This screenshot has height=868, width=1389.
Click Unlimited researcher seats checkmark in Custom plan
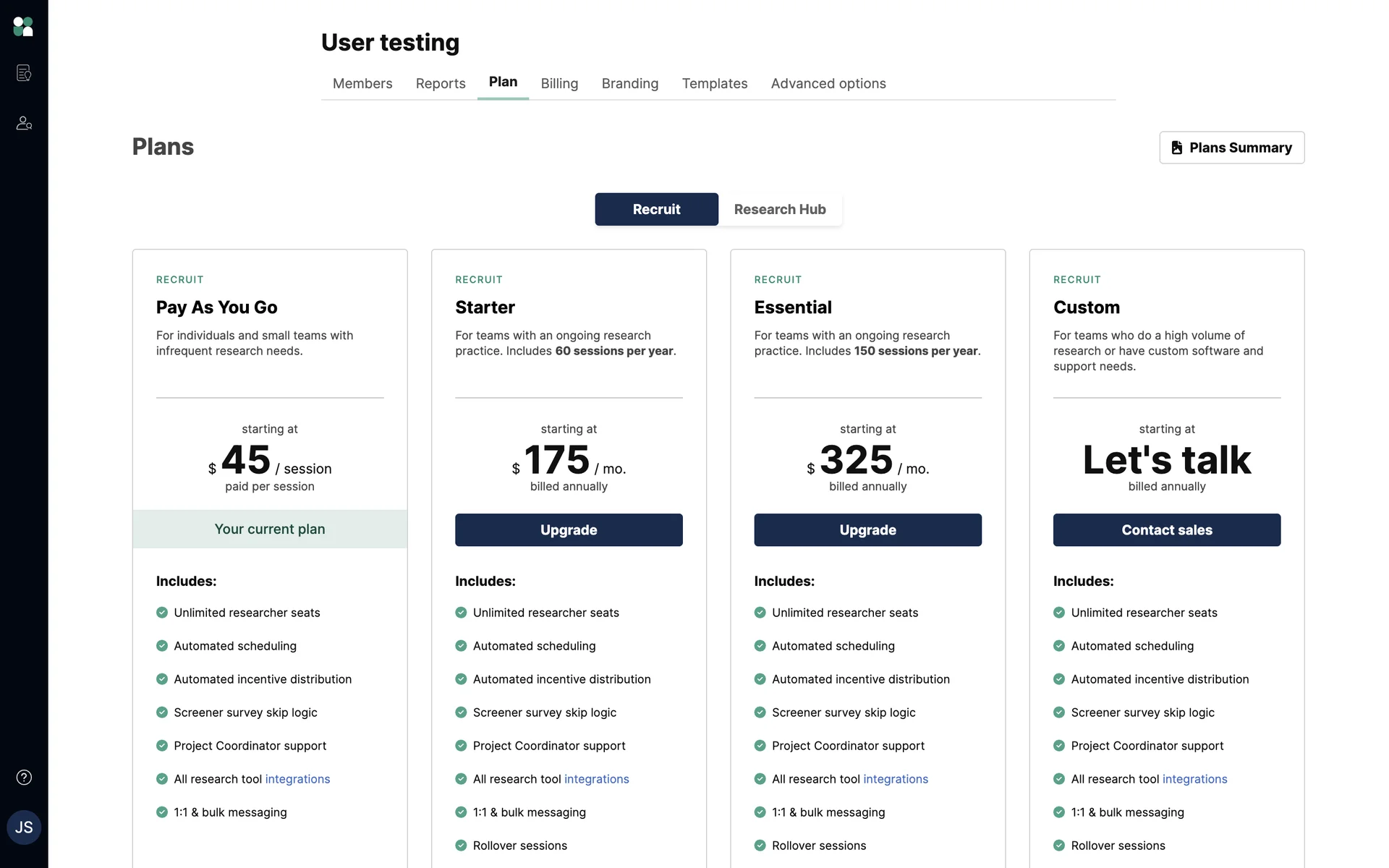point(1059,613)
